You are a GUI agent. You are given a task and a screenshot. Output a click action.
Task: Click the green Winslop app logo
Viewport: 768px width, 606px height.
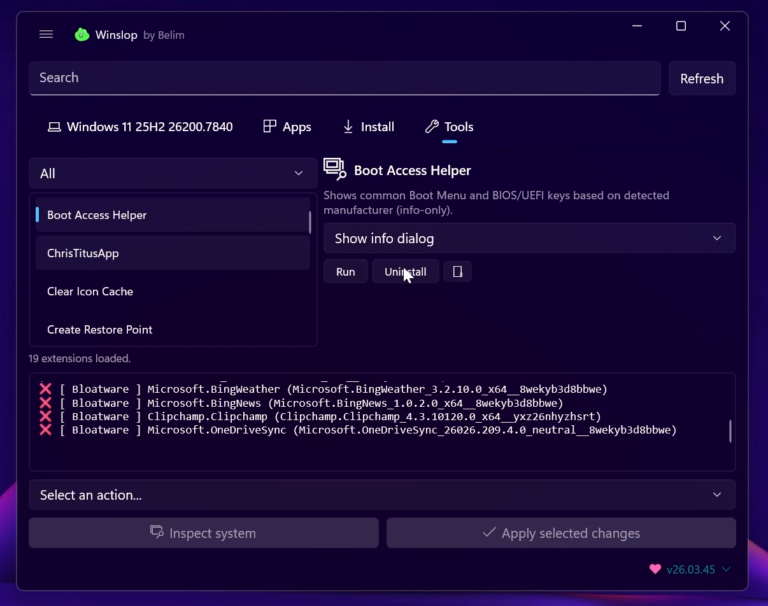pyautogui.click(x=82, y=34)
